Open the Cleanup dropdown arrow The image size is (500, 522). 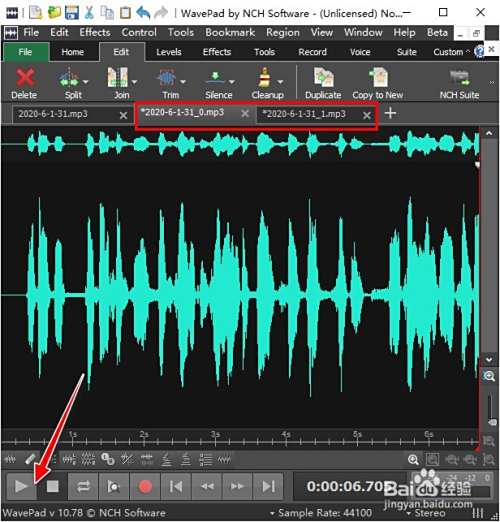(281, 82)
